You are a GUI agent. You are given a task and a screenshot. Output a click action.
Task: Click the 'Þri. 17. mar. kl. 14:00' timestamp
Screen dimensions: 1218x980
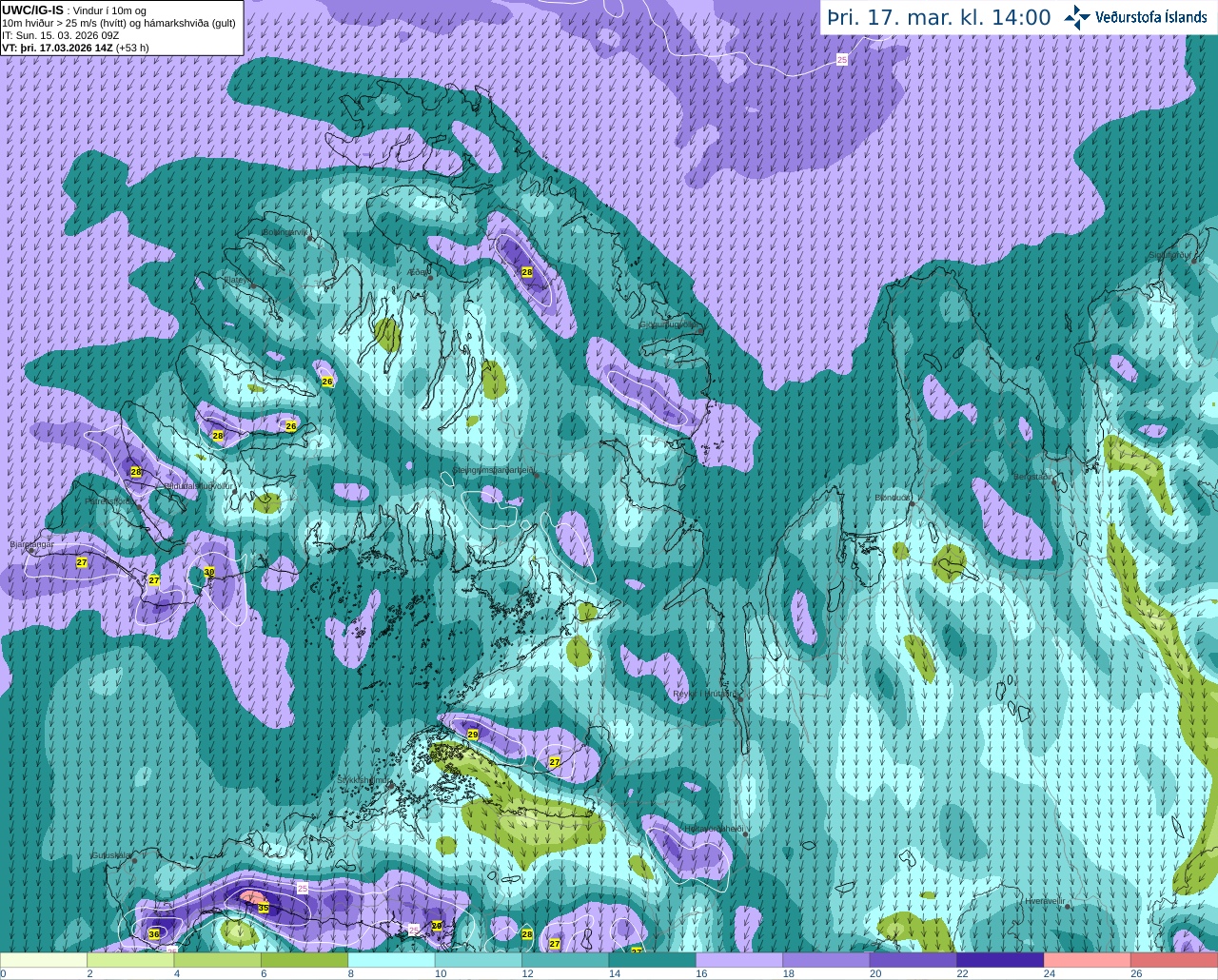click(x=938, y=18)
